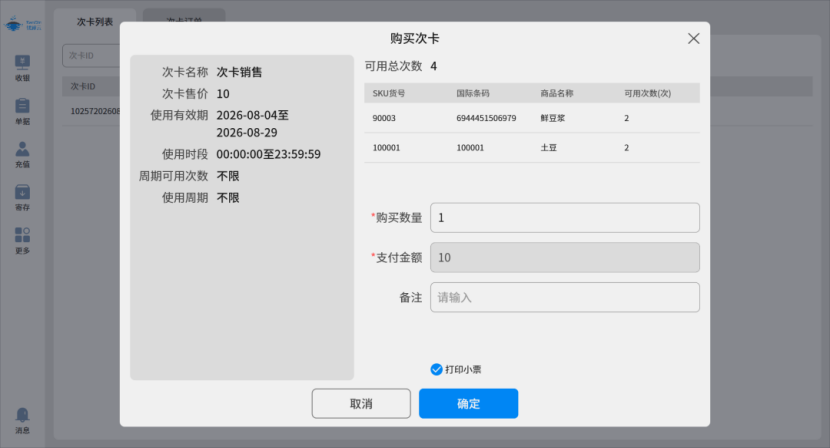Screen dimensions: 830x448
Task: Open the 充值 recharge sidebar icon
Action: coord(22,155)
